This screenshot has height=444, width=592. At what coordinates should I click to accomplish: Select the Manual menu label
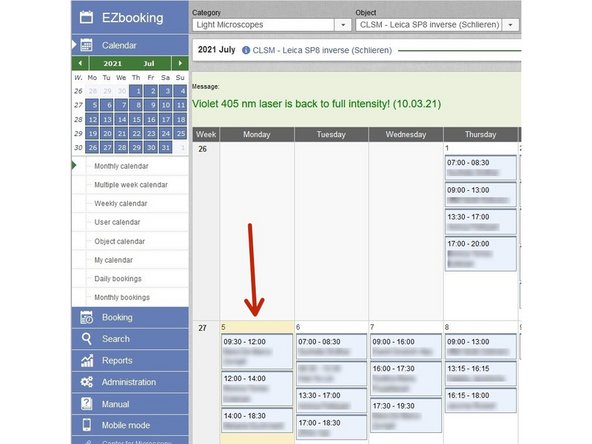(x=115, y=404)
